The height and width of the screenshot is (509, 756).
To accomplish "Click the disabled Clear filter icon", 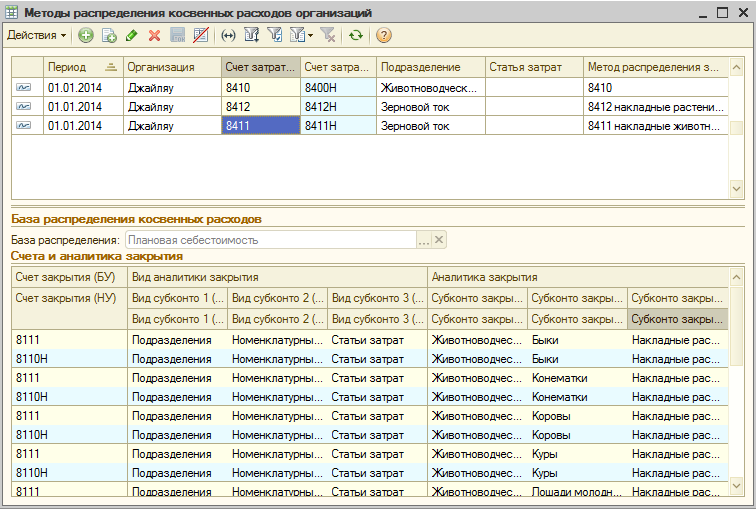I will pyautogui.click(x=327, y=35).
